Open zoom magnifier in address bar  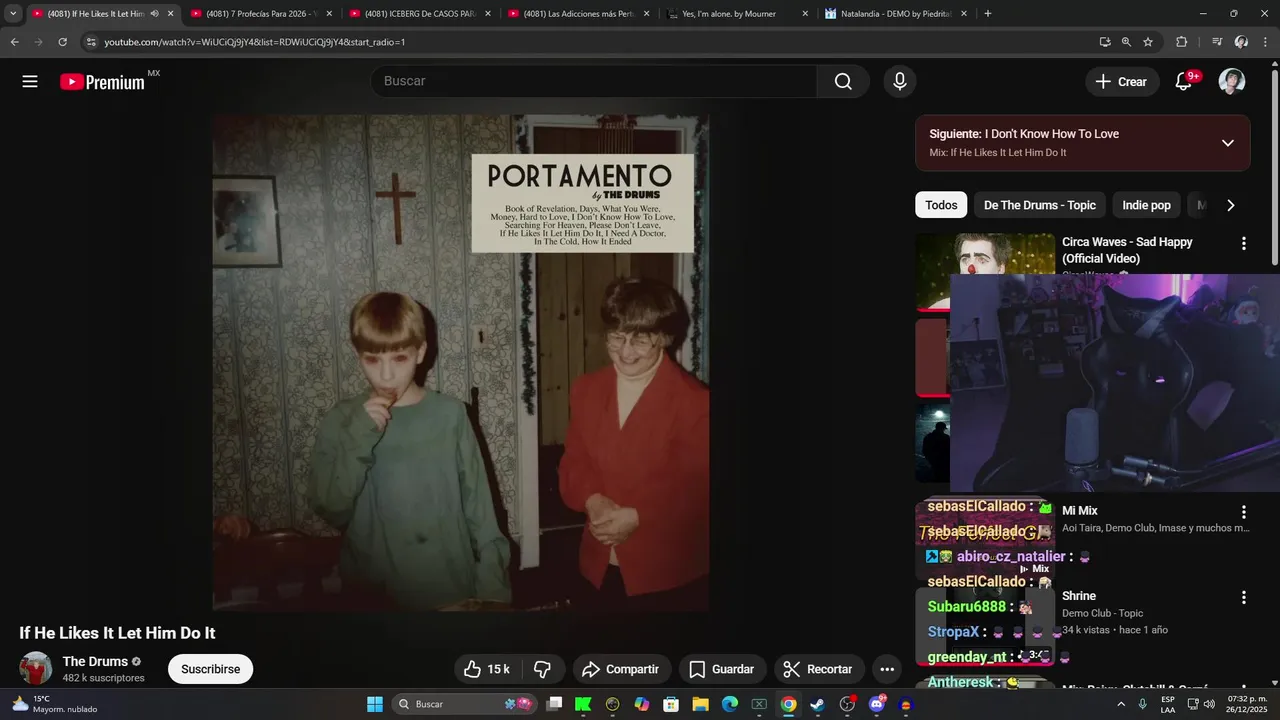[x=1126, y=42]
